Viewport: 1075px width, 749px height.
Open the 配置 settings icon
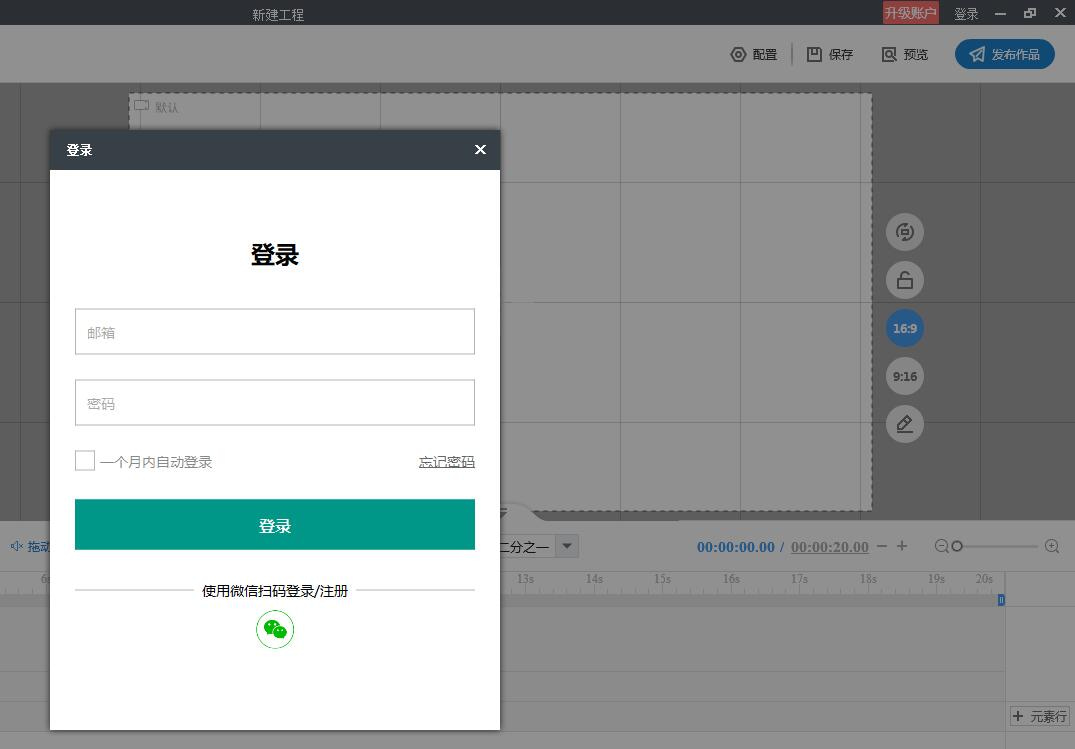coord(738,54)
